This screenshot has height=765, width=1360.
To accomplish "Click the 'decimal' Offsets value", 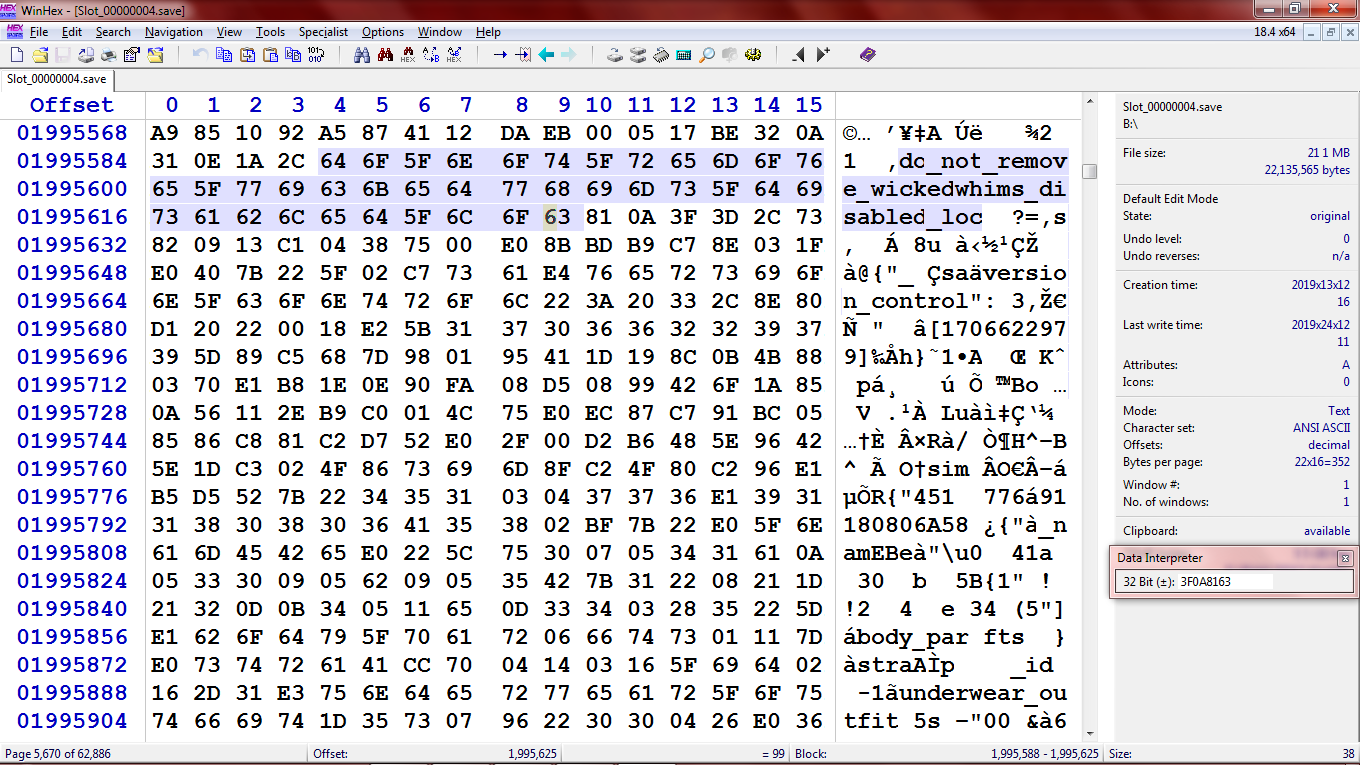I will (1331, 445).
